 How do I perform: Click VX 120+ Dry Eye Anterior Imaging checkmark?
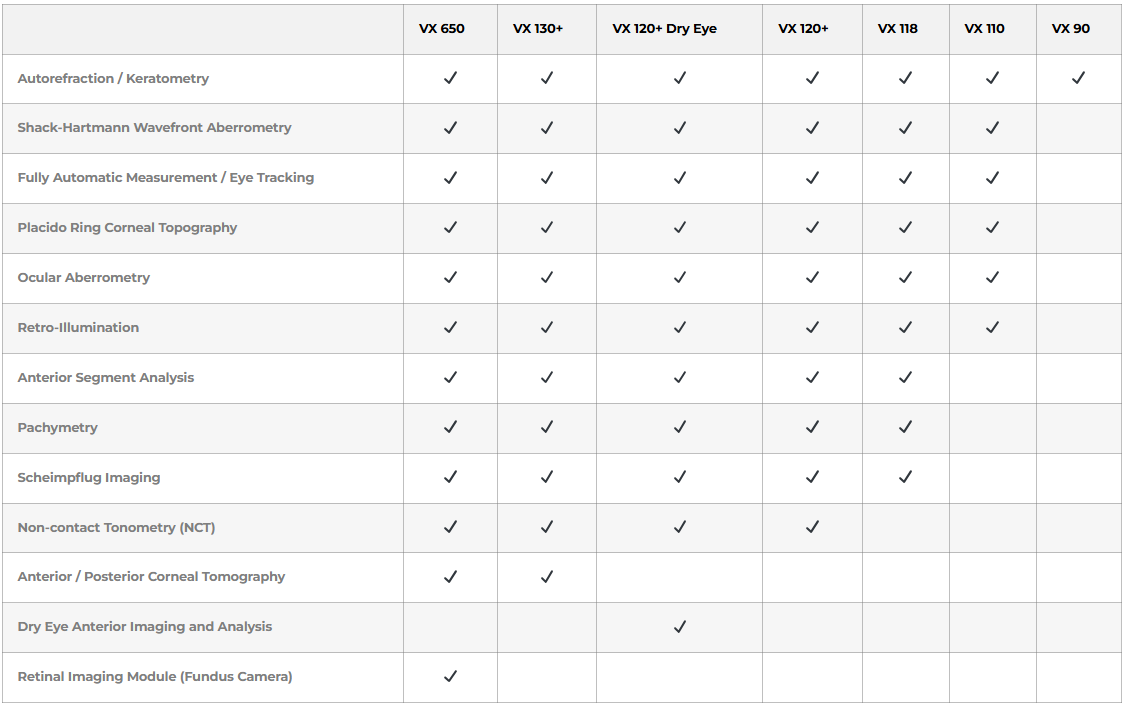[680, 627]
